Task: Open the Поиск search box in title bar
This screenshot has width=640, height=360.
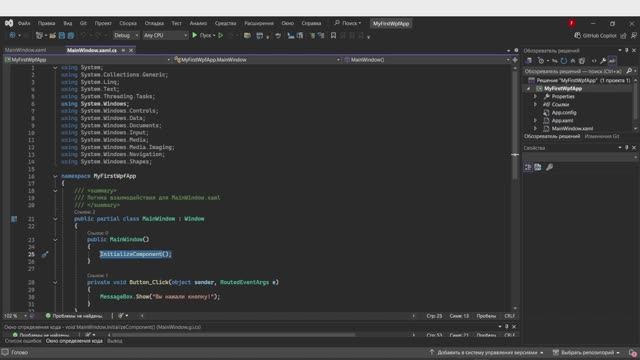Action: tap(348, 23)
